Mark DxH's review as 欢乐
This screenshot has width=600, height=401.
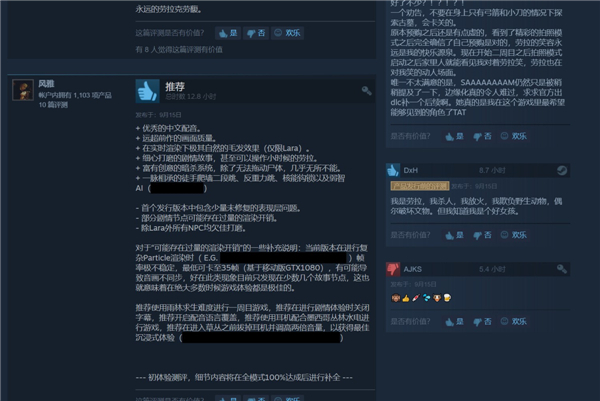(514, 235)
